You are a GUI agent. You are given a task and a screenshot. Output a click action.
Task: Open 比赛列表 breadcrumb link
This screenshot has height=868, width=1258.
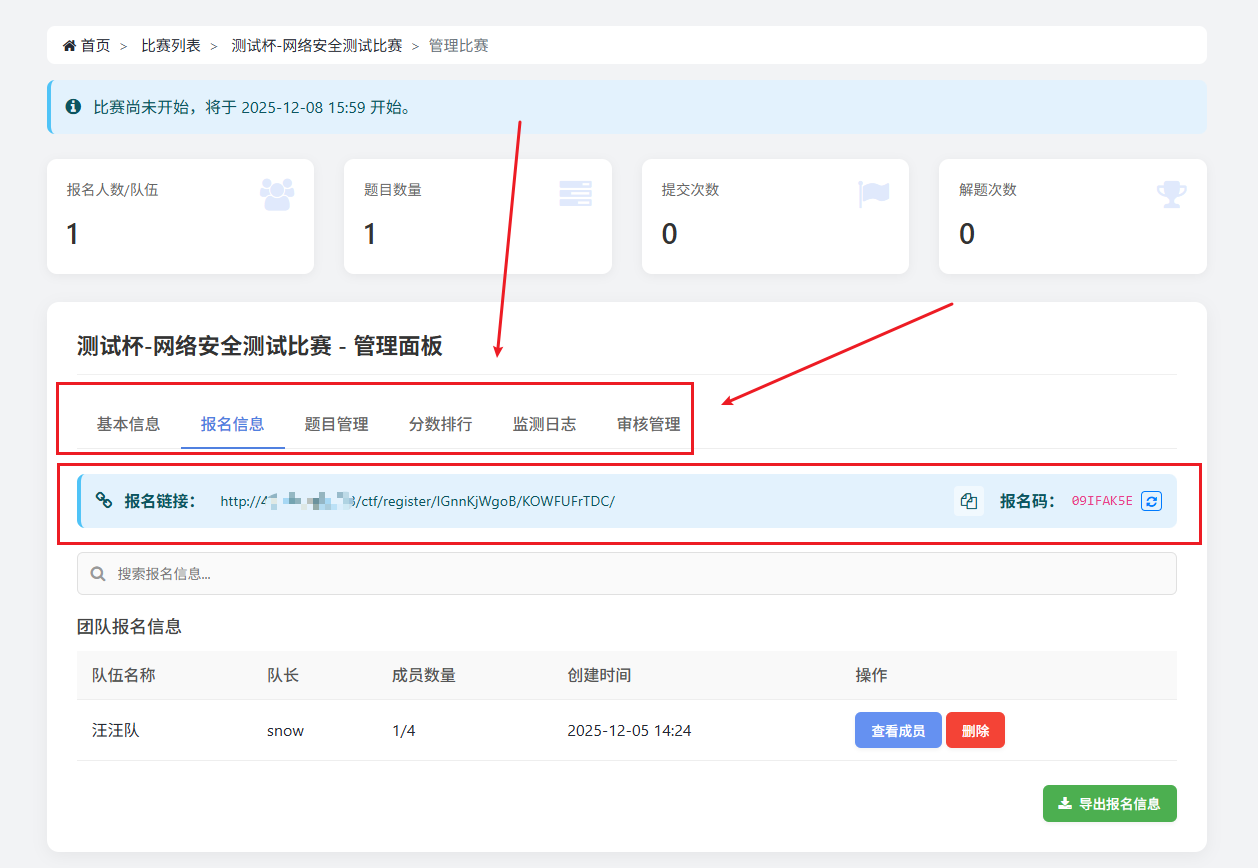[x=171, y=46]
